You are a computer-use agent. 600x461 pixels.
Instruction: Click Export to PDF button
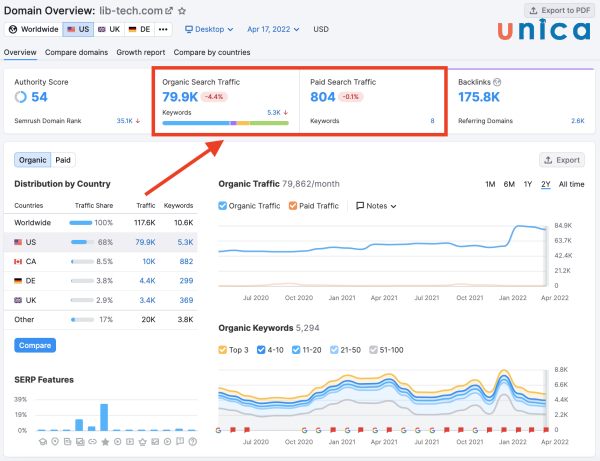point(560,10)
